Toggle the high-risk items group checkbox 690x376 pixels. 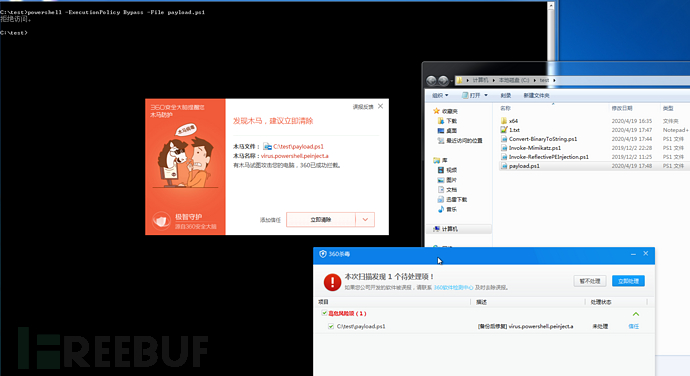324,313
